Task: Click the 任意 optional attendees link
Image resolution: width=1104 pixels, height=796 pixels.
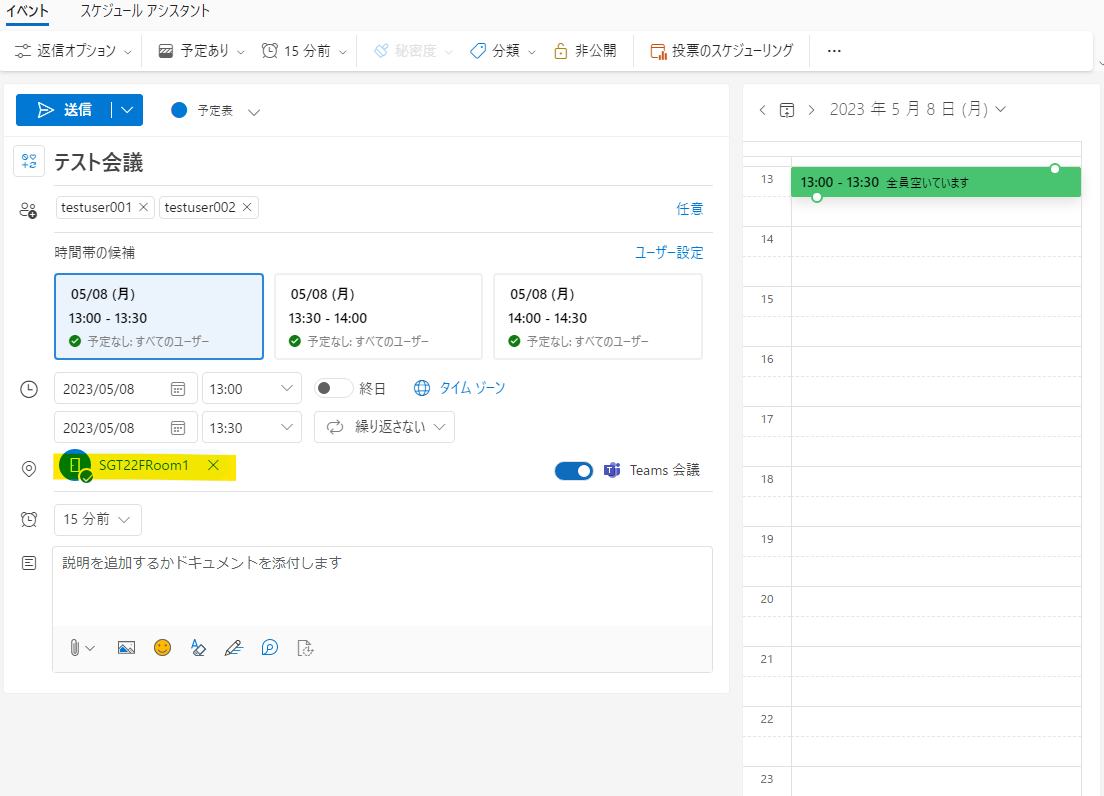Action: 689,209
